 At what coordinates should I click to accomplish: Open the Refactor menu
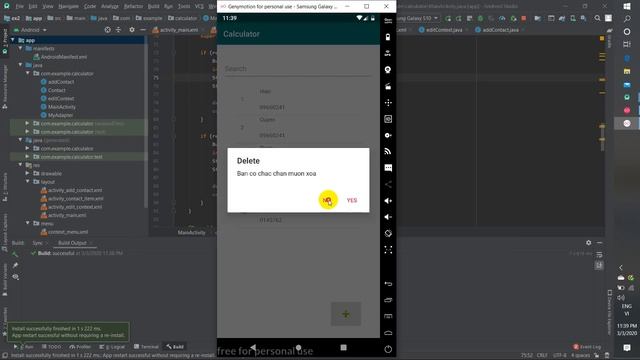pyautogui.click(x=133, y=7)
